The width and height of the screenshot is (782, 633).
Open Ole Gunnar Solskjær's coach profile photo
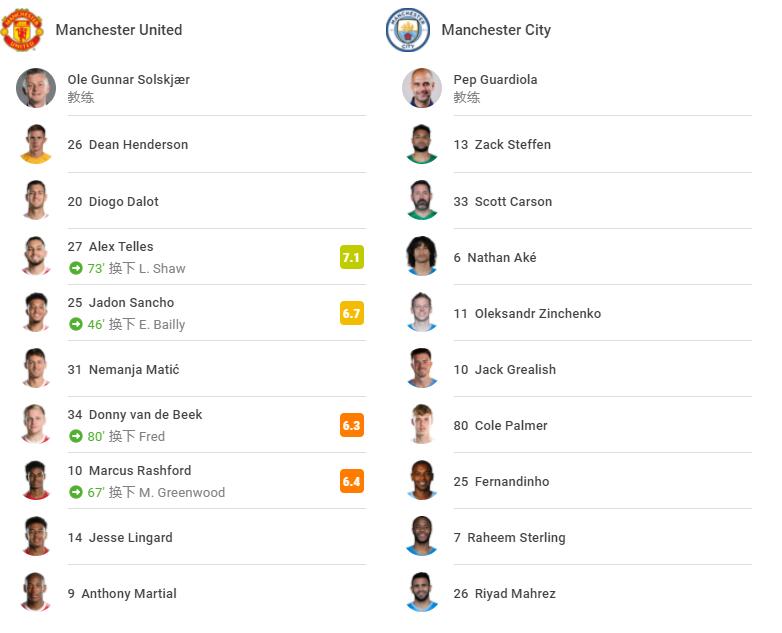36,88
